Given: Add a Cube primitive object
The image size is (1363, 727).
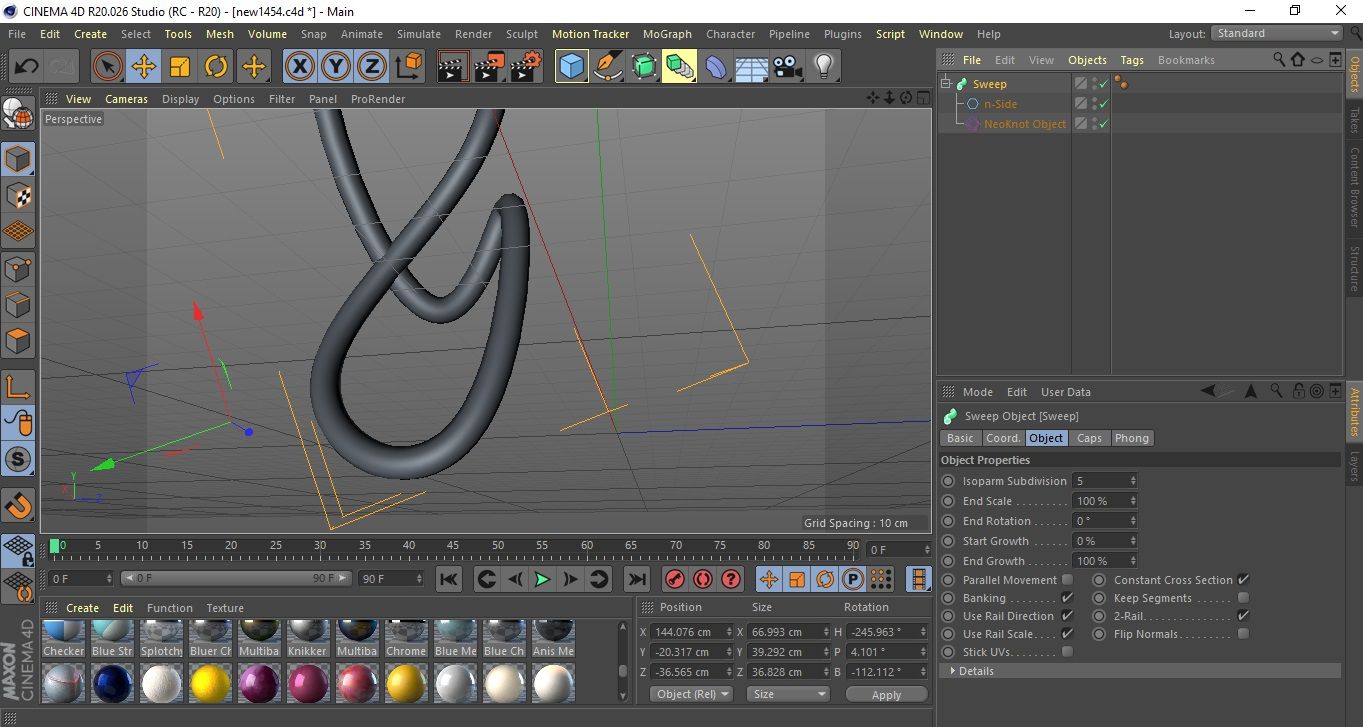Looking at the screenshot, I should point(571,67).
